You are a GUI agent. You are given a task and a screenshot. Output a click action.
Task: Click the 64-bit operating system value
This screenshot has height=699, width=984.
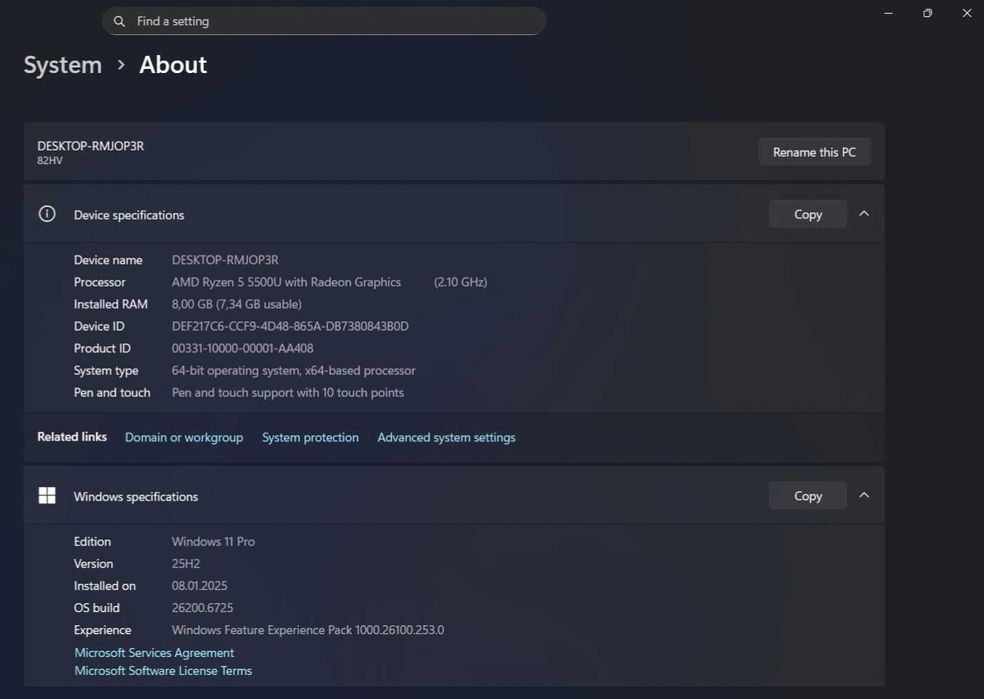[x=294, y=371]
